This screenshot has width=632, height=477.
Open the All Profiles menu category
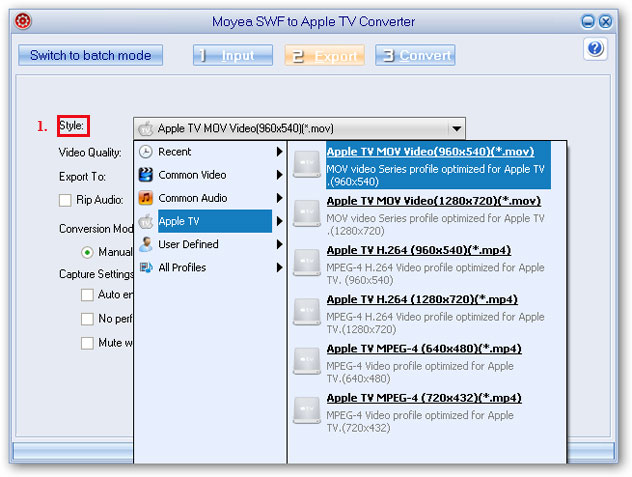tap(210, 267)
